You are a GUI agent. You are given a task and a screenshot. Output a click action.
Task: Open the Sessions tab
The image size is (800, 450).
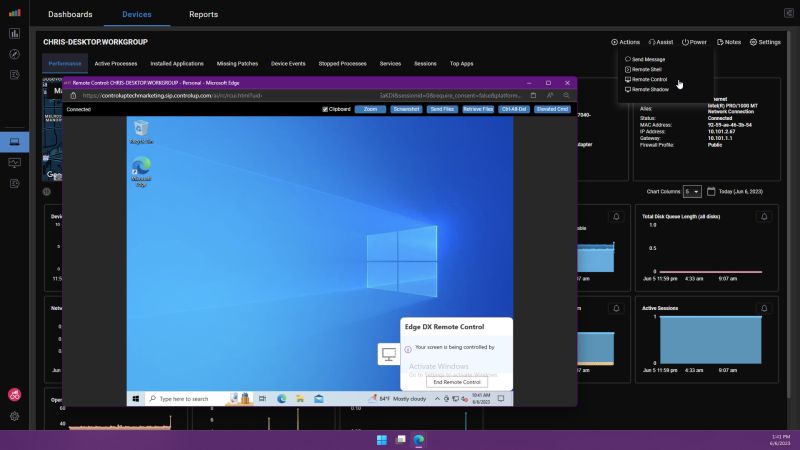click(425, 64)
